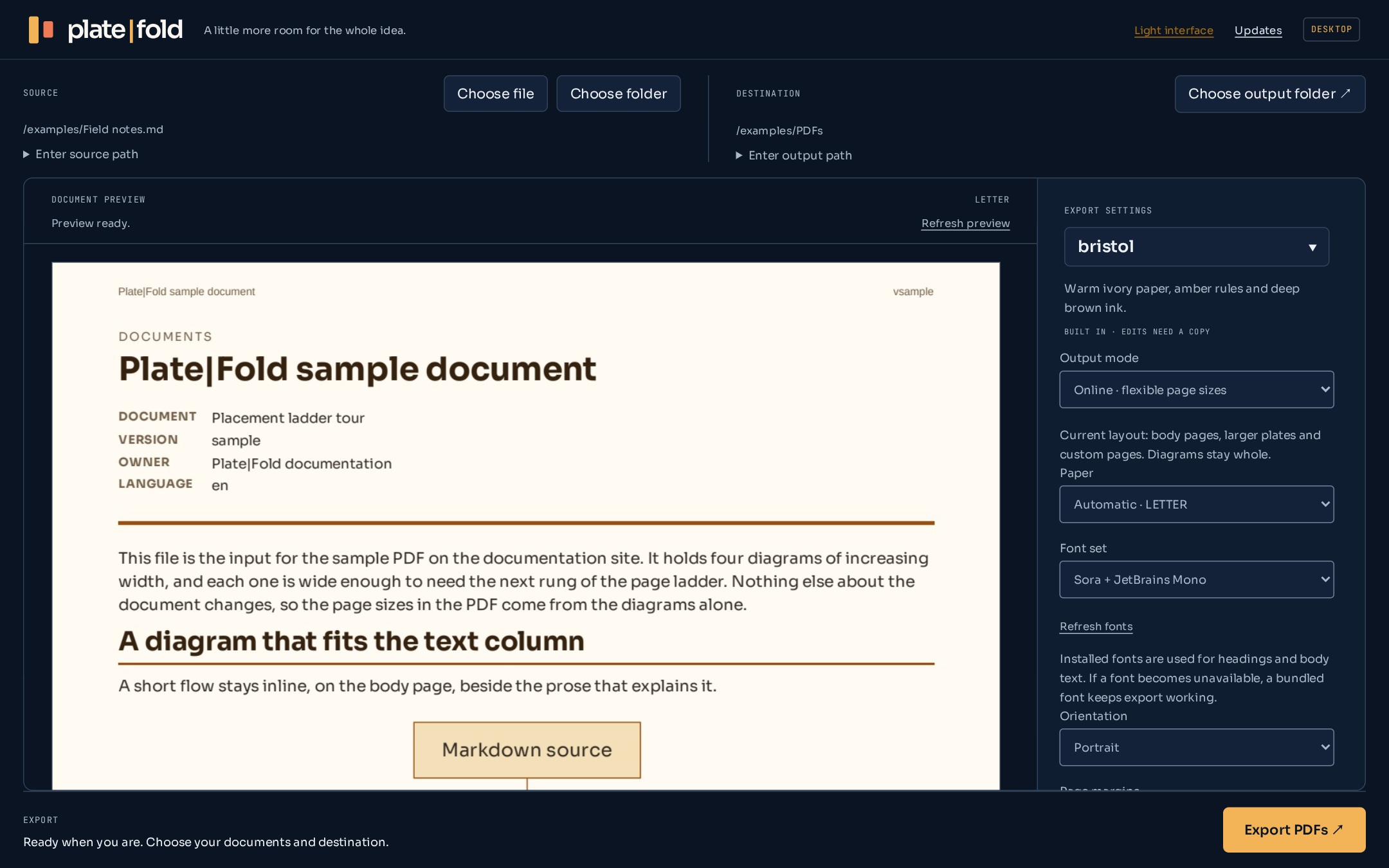Open the Choose folder picker
Viewport: 1389px width, 868px height.
pos(618,94)
